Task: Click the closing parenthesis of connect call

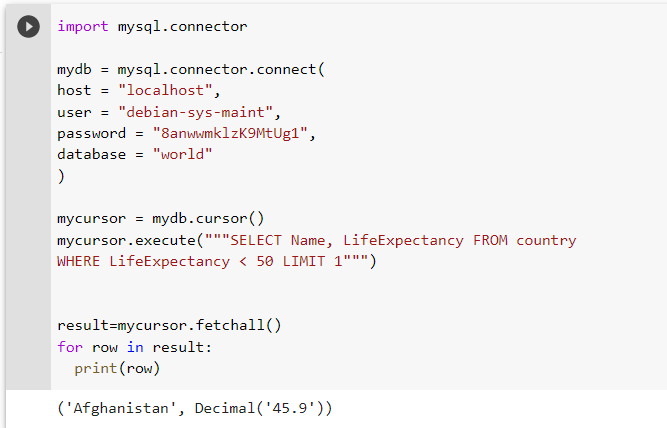Action: (61, 176)
